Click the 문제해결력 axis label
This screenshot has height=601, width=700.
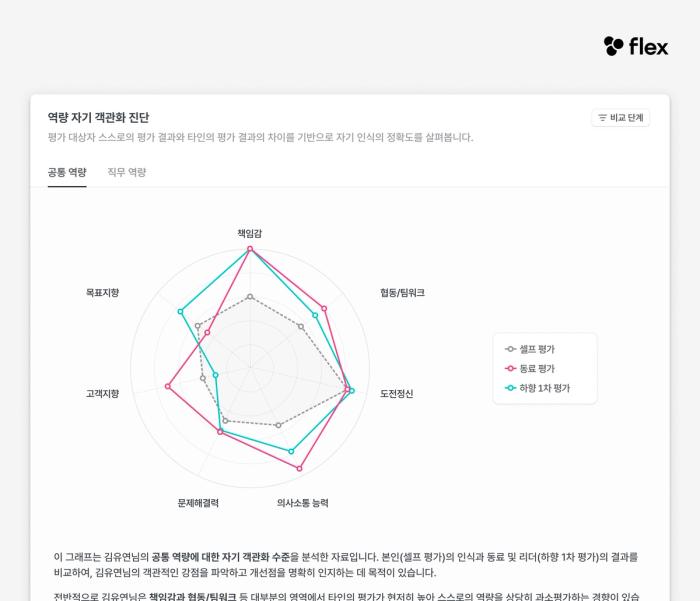tap(198, 503)
